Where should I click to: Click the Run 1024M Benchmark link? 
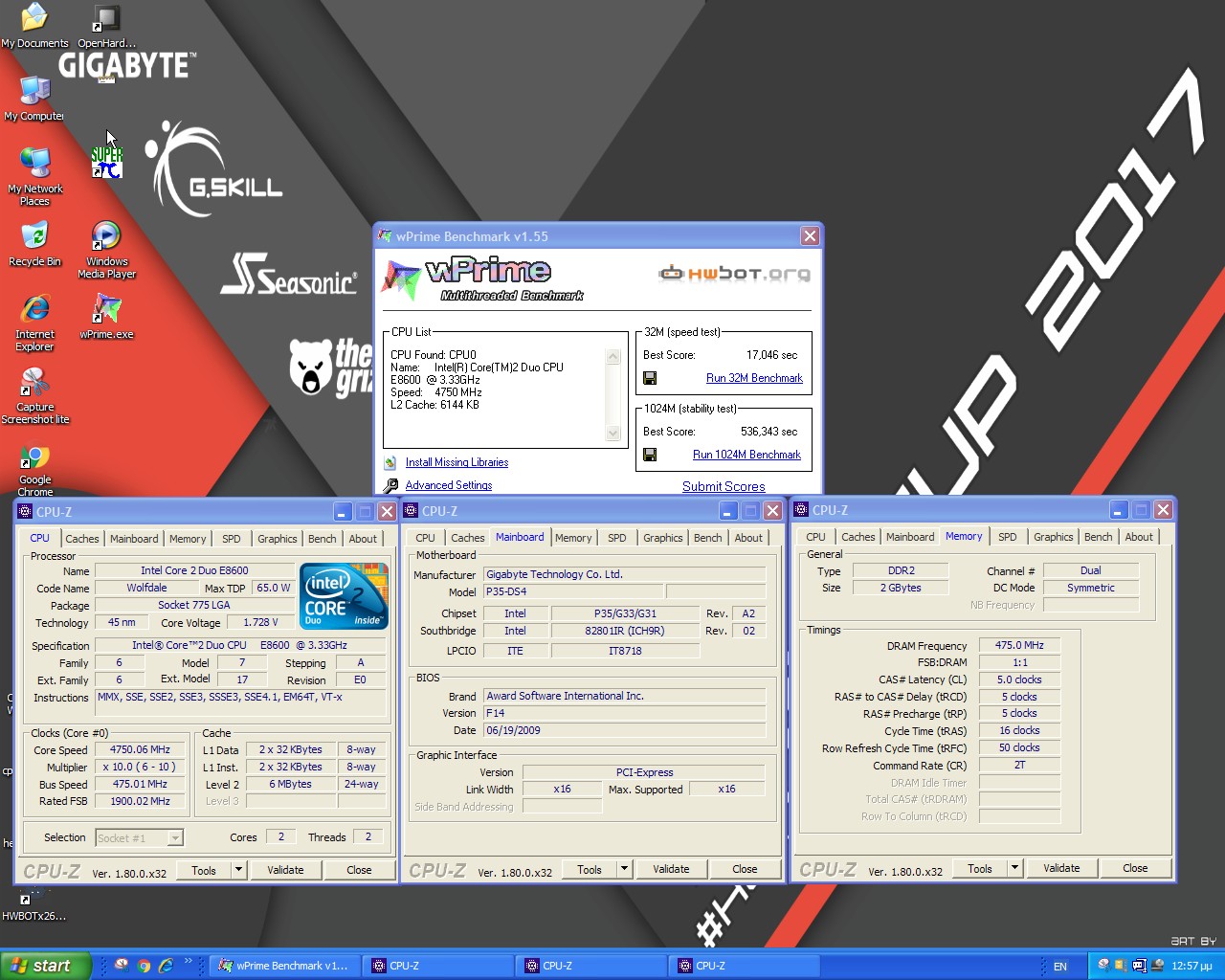click(x=746, y=455)
